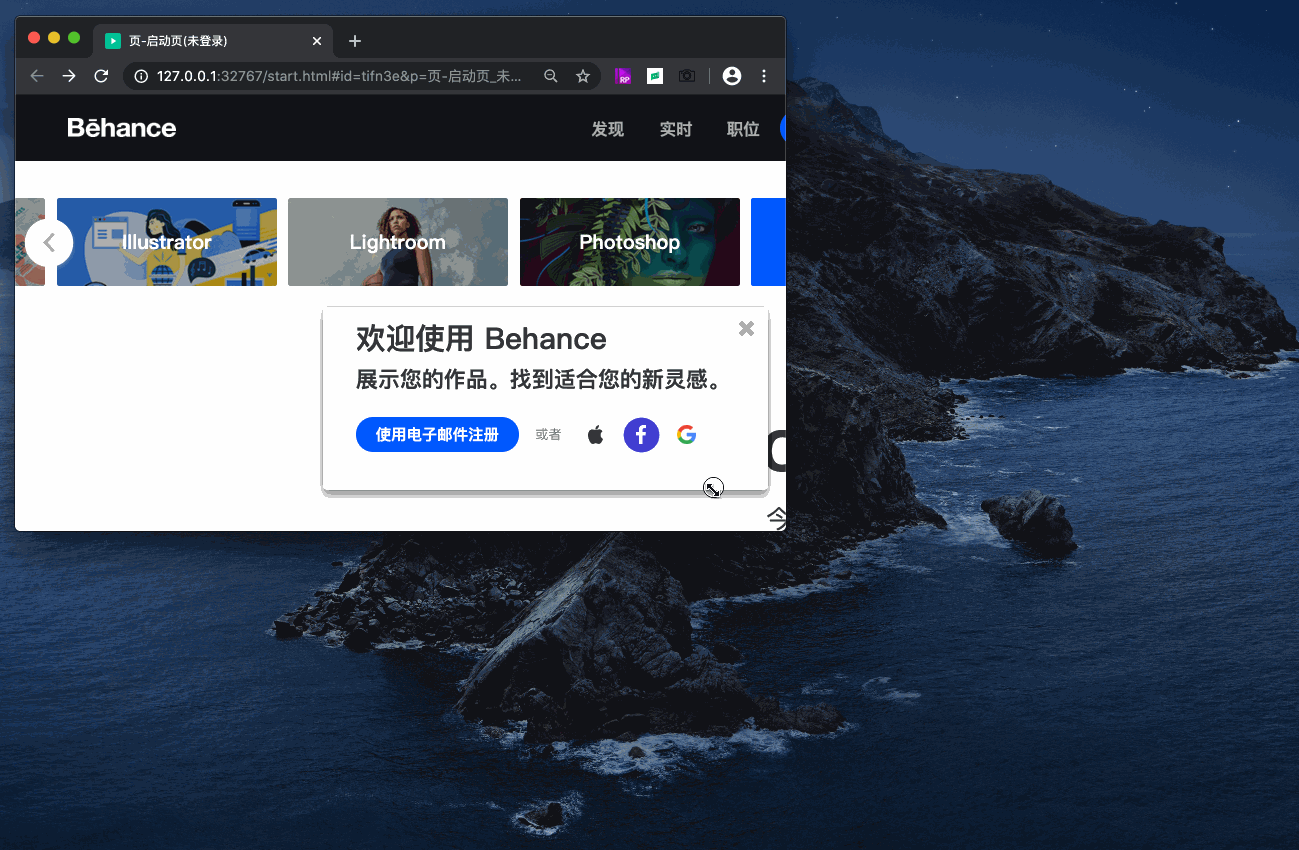The image size is (1299, 850).
Task: Close the 页-启动页(未登录) tab
Action: (x=317, y=41)
